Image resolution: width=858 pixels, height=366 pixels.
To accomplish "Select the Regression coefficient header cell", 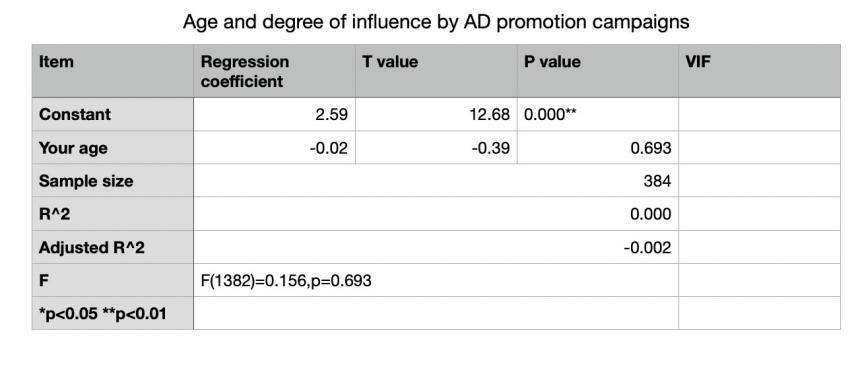I will 274,71.
